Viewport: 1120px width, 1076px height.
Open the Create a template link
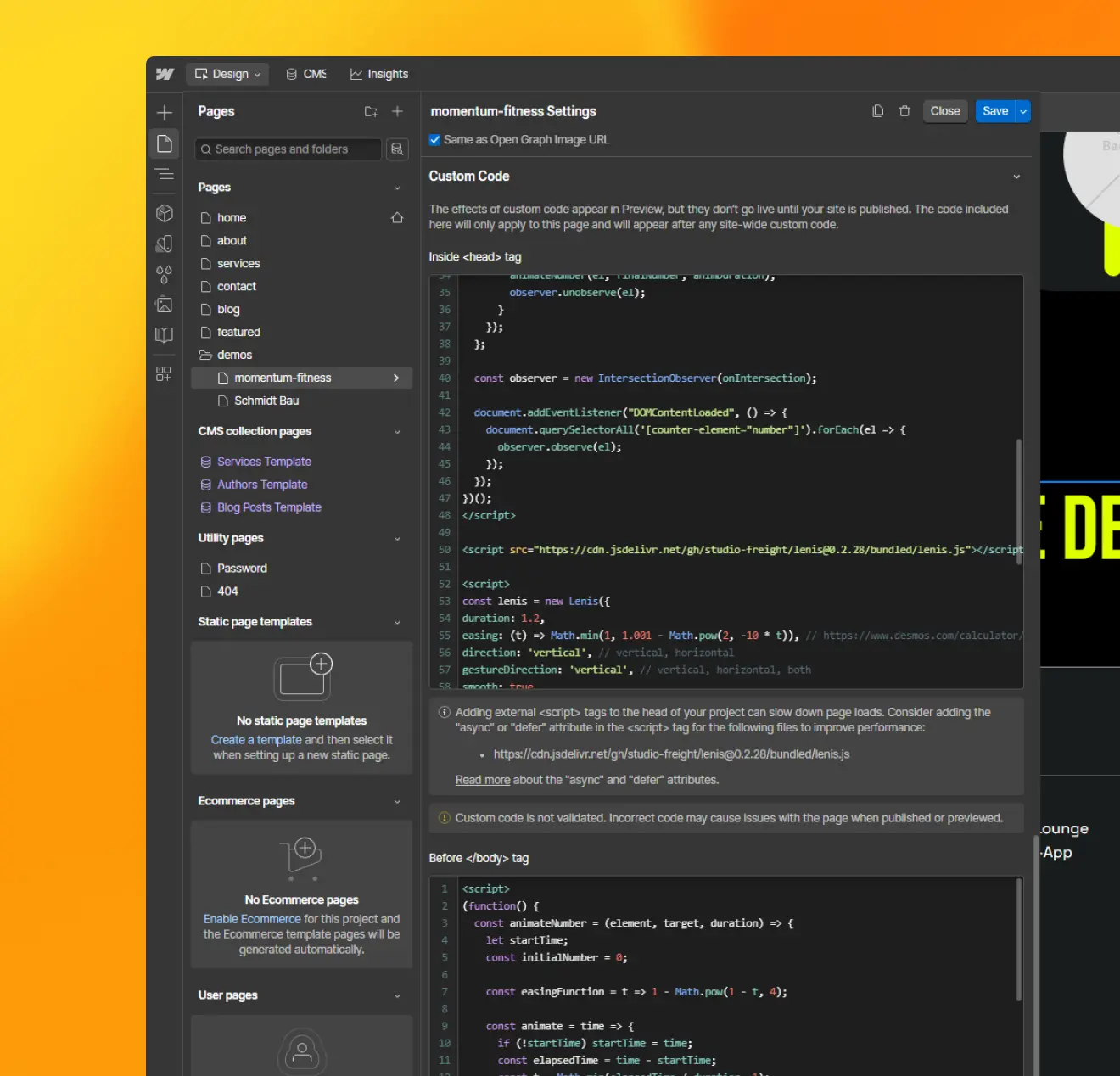click(x=256, y=740)
